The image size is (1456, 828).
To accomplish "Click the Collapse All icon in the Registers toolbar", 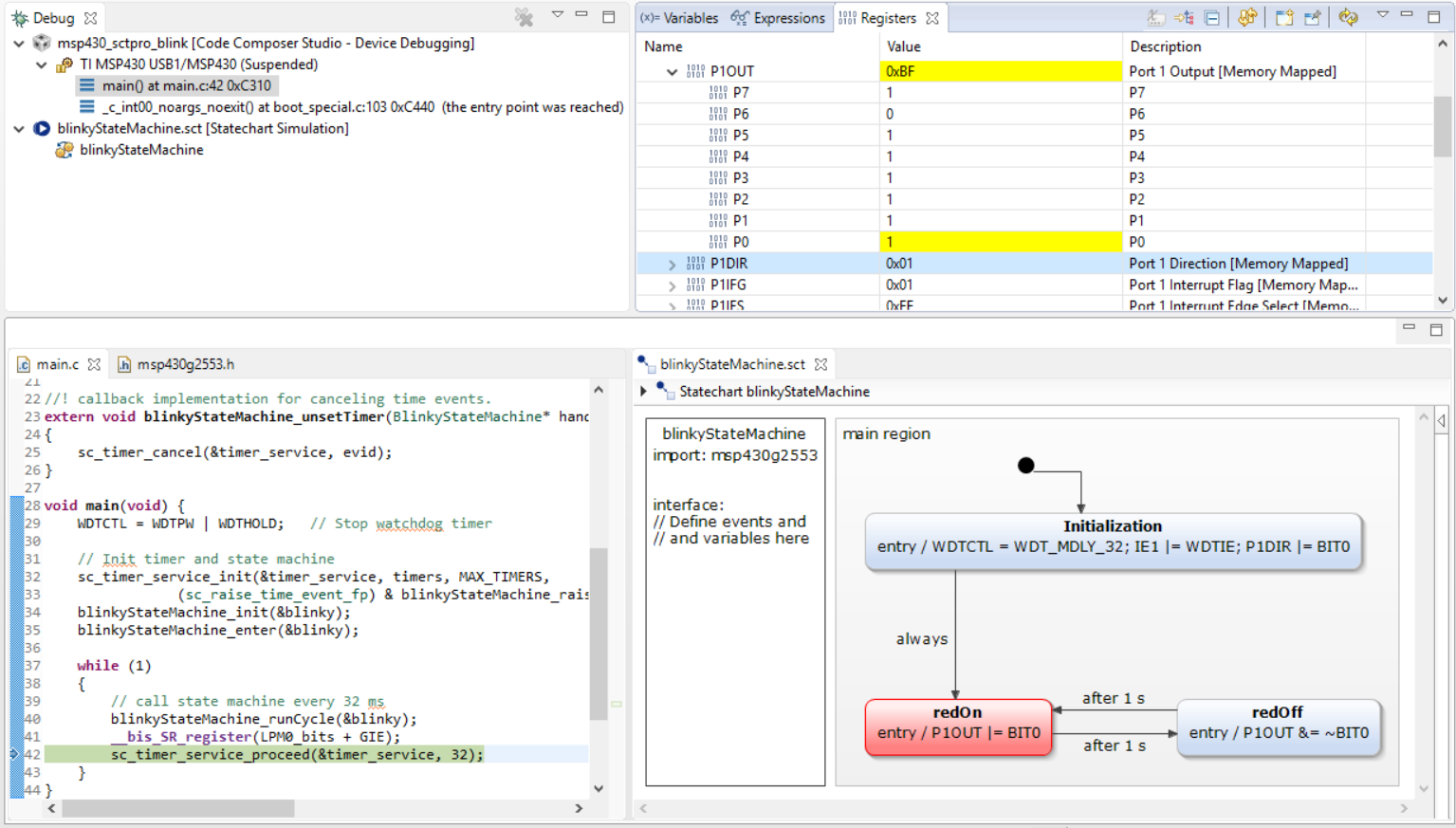I will (1210, 17).
